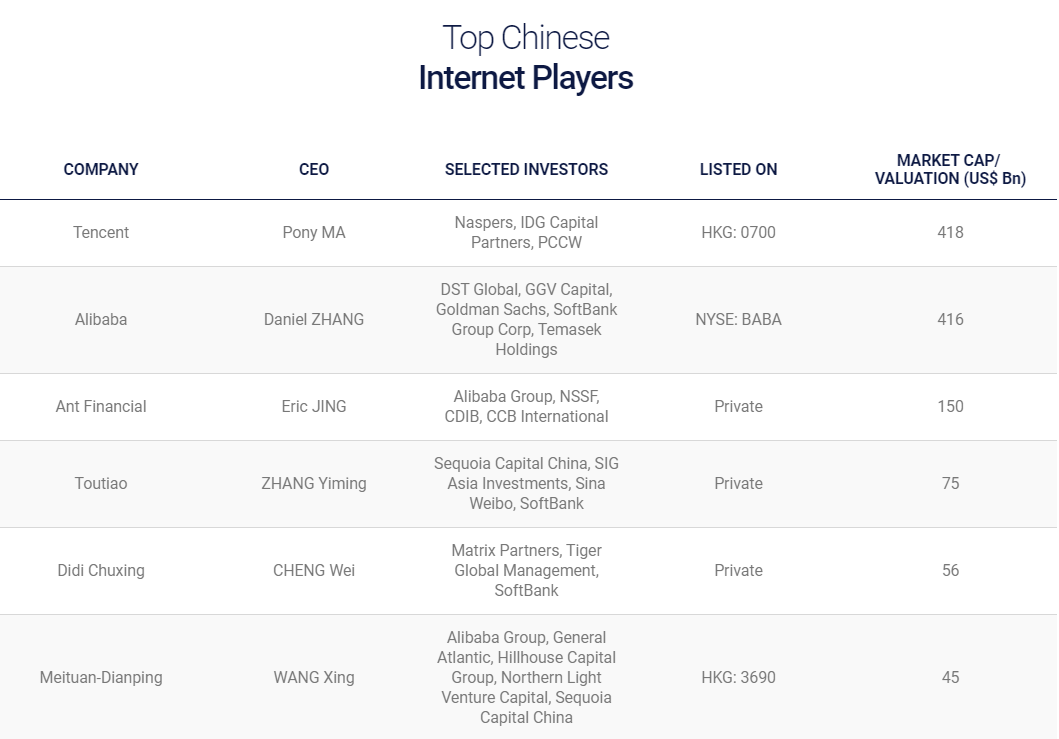Click the LISTED ON column header

coord(738,170)
